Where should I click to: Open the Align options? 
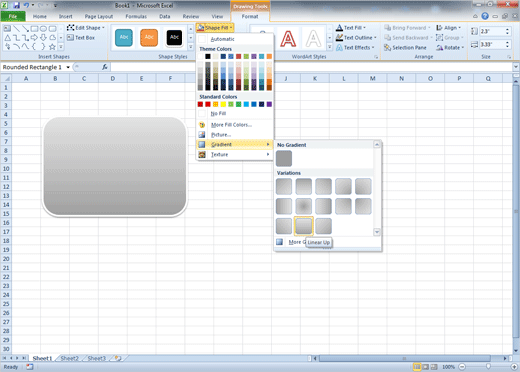(448, 28)
